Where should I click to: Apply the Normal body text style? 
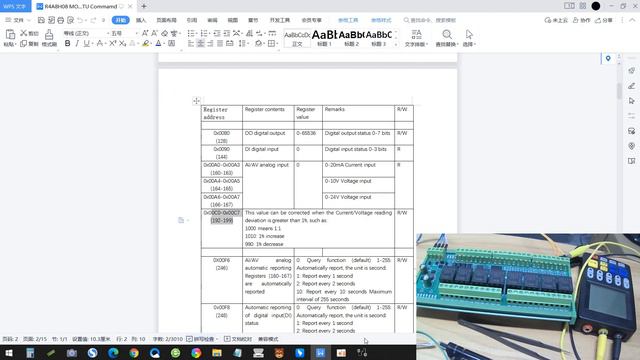tap(297, 38)
